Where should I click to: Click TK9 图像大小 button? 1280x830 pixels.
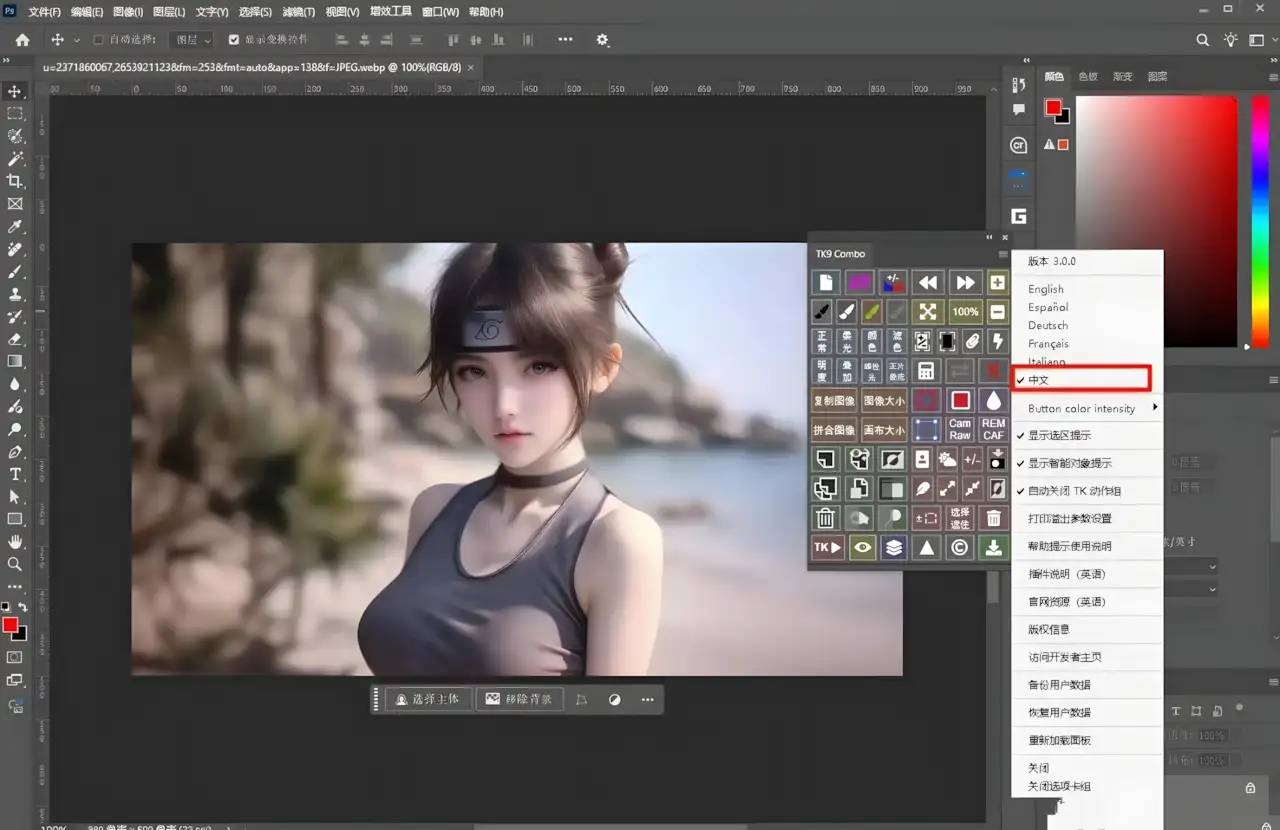coord(884,401)
